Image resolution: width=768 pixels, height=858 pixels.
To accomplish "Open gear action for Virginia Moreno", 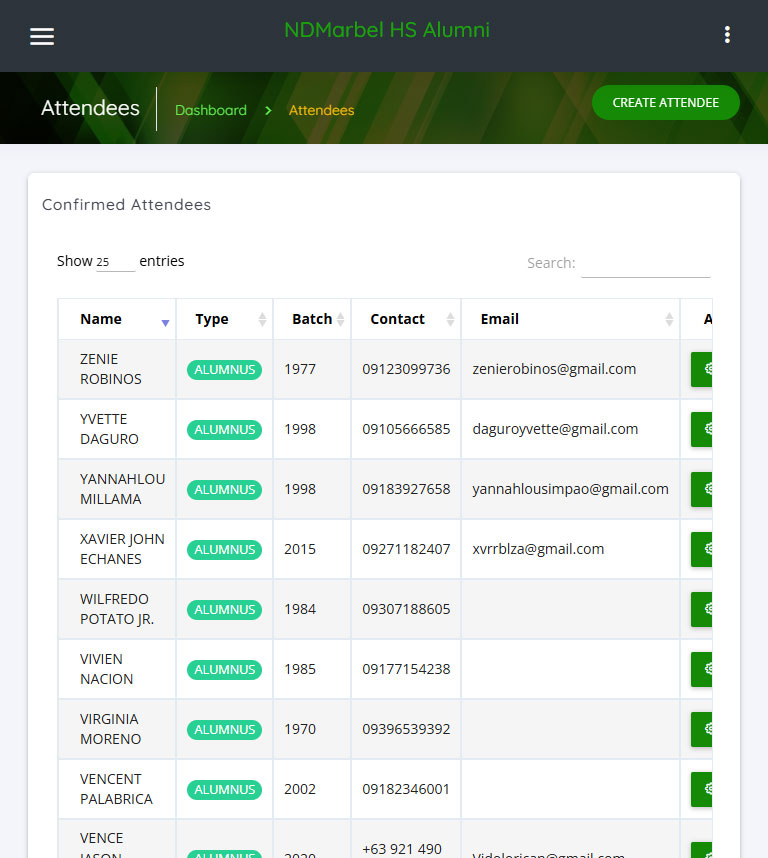I will point(702,729).
